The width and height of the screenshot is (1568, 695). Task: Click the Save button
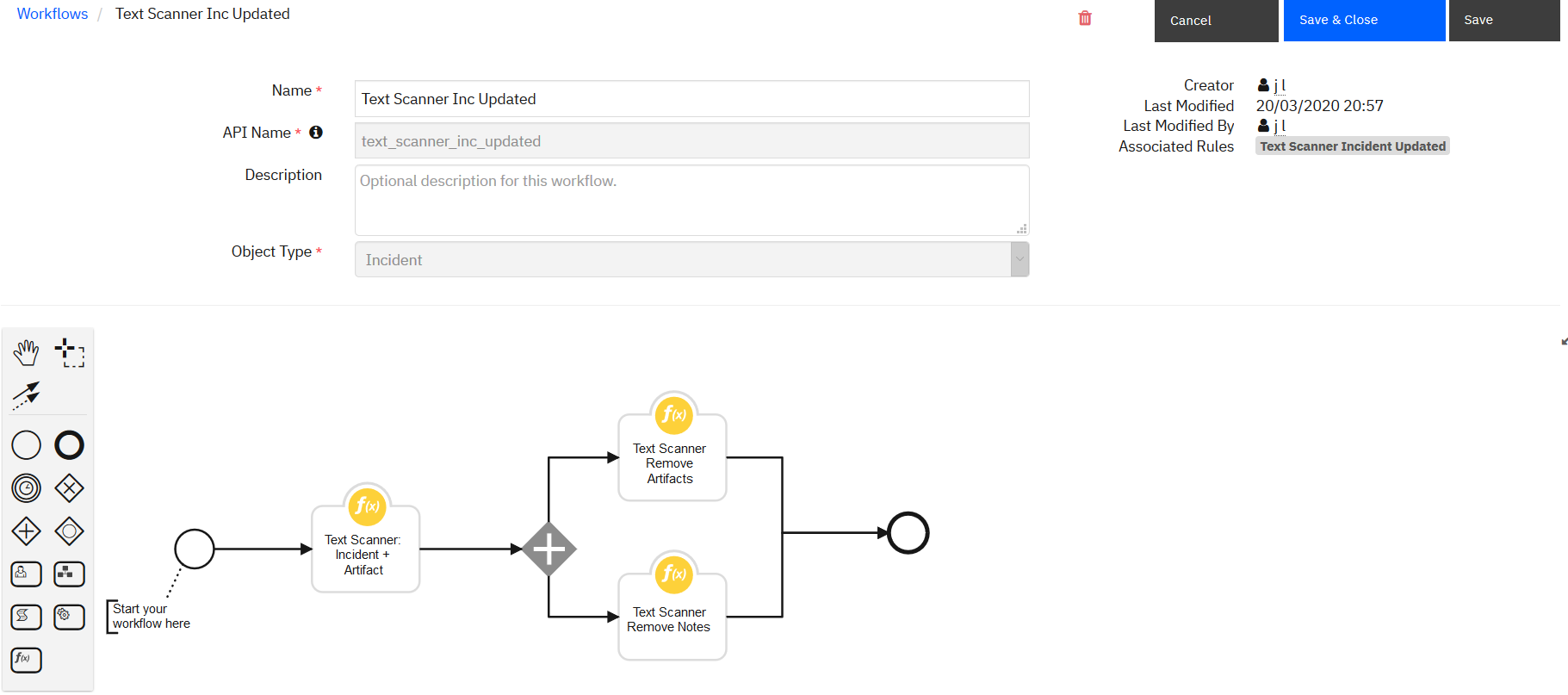click(1504, 21)
